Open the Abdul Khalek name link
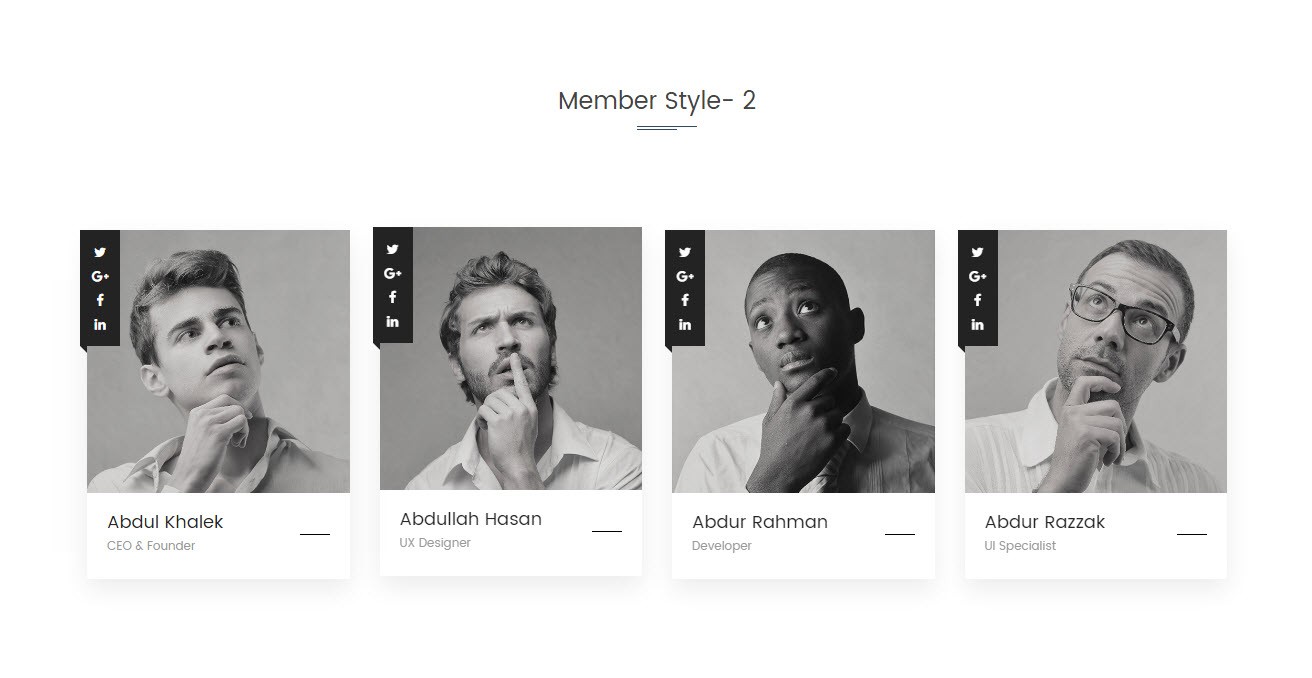 (165, 522)
